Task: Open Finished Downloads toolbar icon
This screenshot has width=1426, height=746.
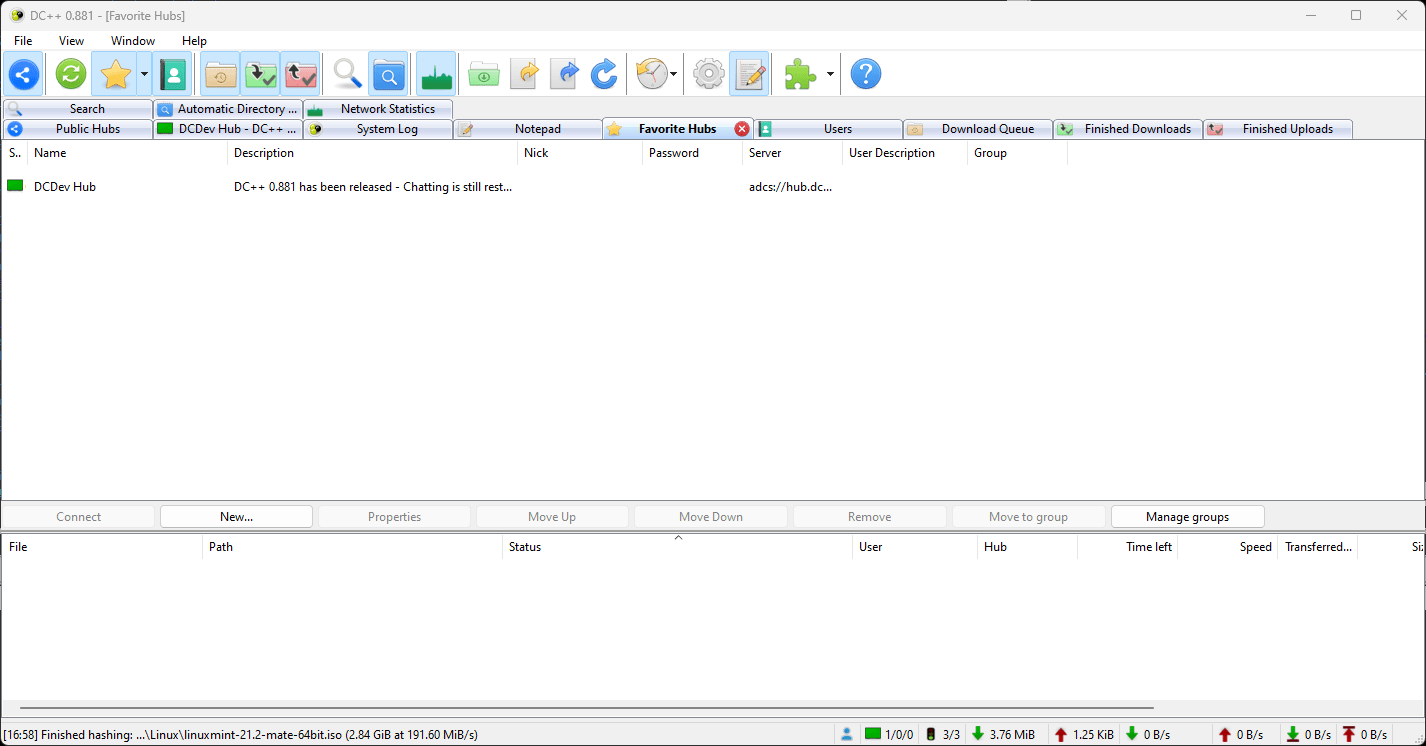Action: click(x=260, y=74)
